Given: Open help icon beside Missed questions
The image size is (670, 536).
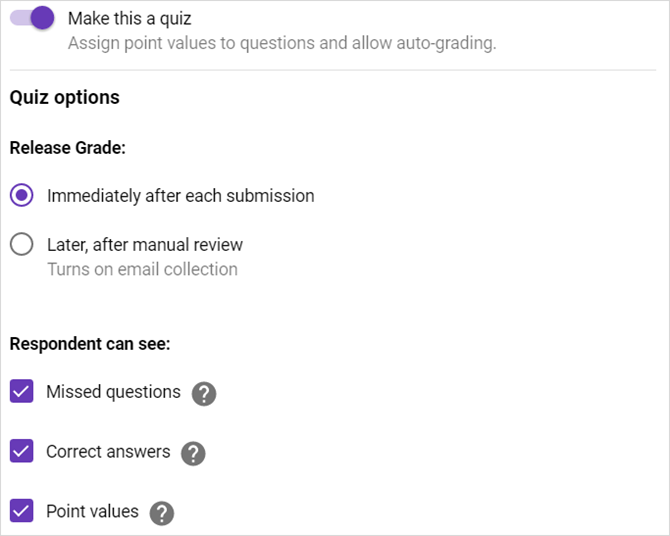Looking at the screenshot, I should coord(203,394).
